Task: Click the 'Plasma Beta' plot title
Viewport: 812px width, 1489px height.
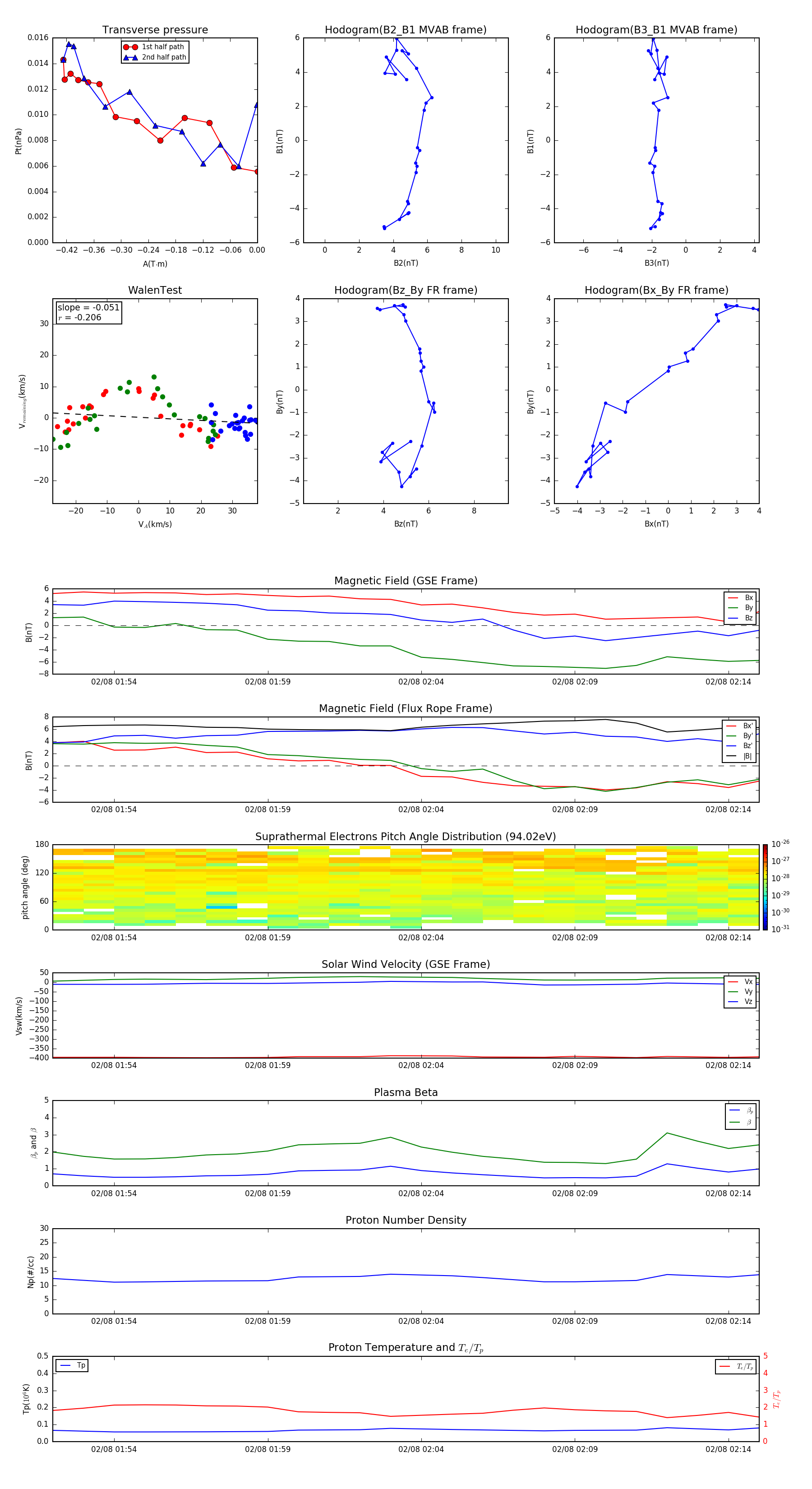Action: (x=406, y=1093)
